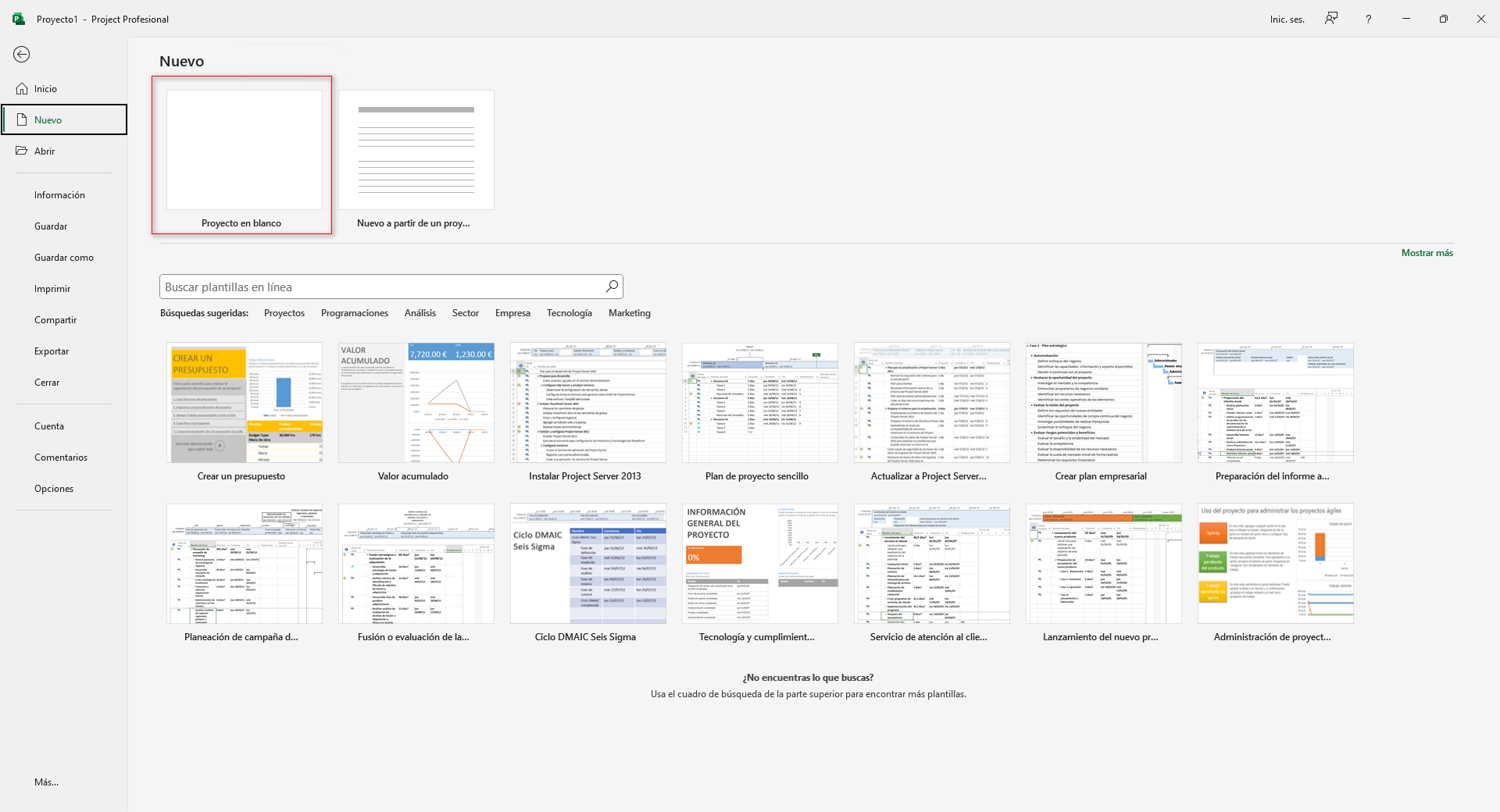Image resolution: width=1500 pixels, height=812 pixels.
Task: Click the Project app logo icon
Action: tap(19, 19)
